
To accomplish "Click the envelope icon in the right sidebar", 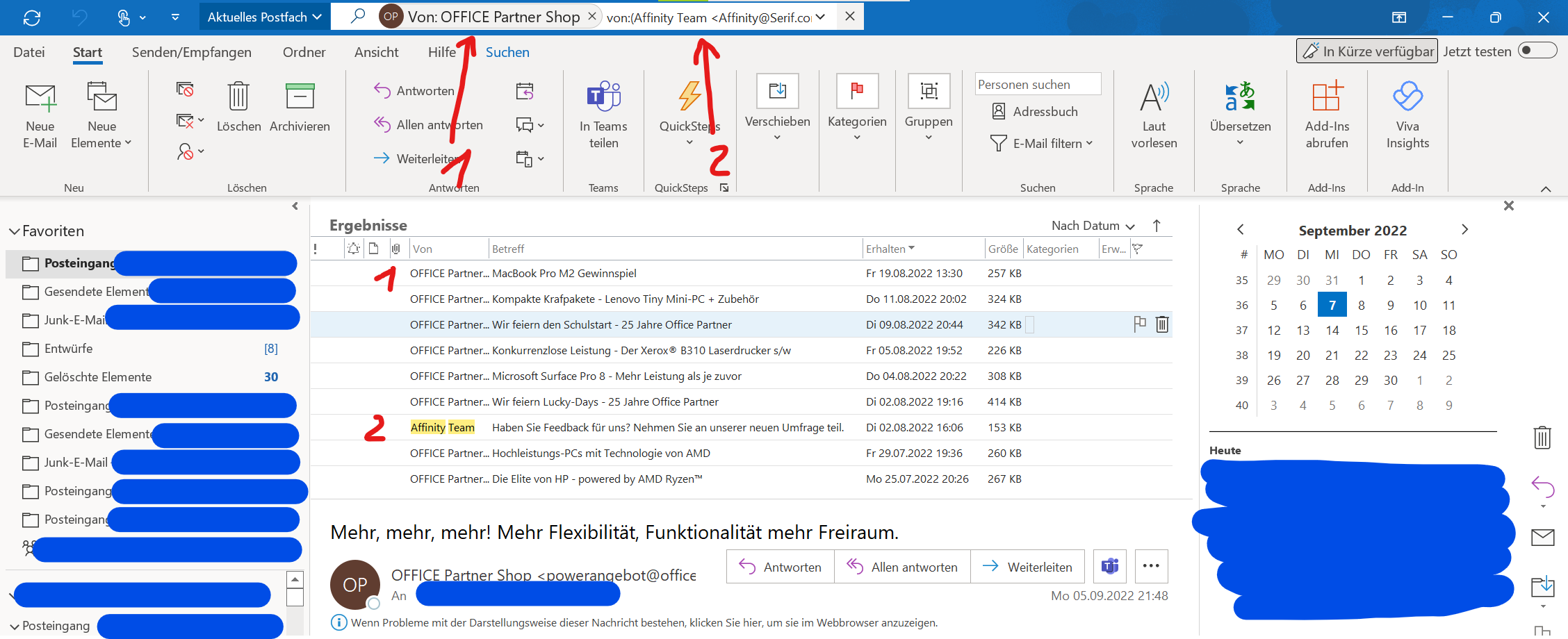I will (1542, 537).
